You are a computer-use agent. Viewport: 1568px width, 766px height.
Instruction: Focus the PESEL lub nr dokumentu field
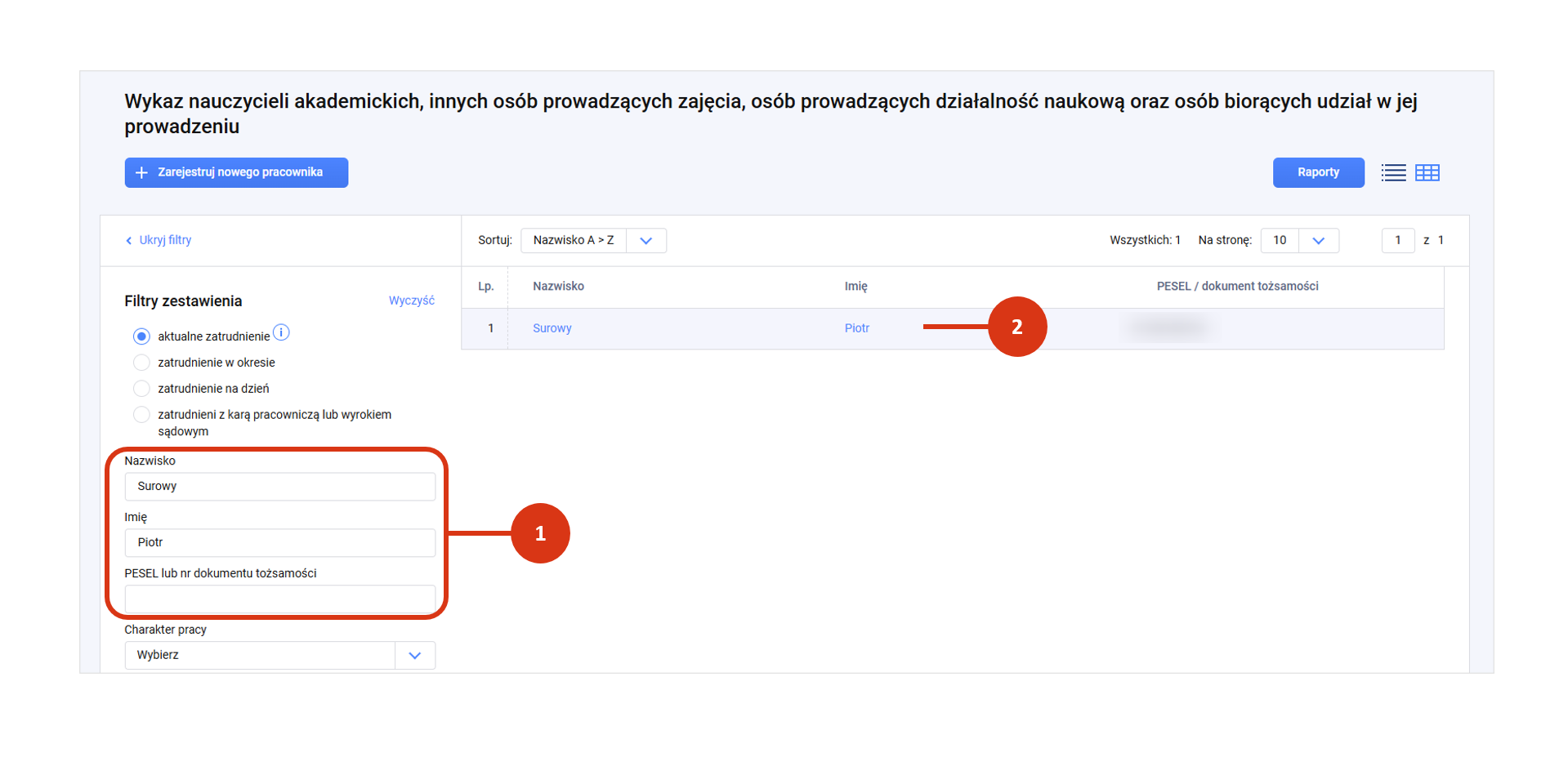pyautogui.click(x=279, y=599)
